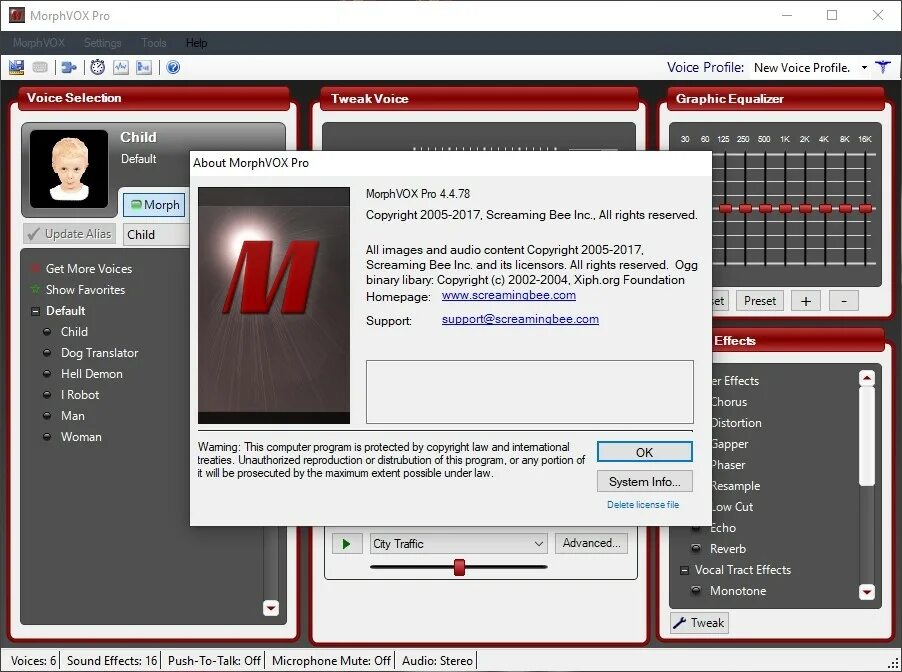Open help with the blue question mark icon
The height and width of the screenshot is (672, 902).
pyautogui.click(x=173, y=67)
